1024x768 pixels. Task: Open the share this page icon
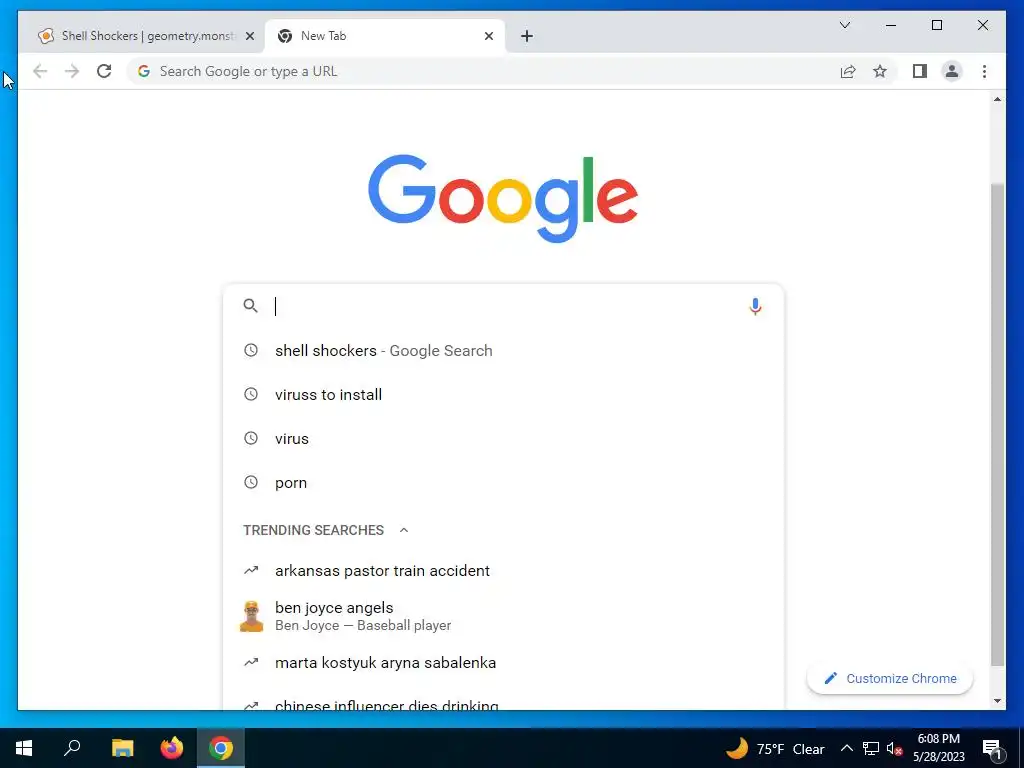[x=848, y=71]
